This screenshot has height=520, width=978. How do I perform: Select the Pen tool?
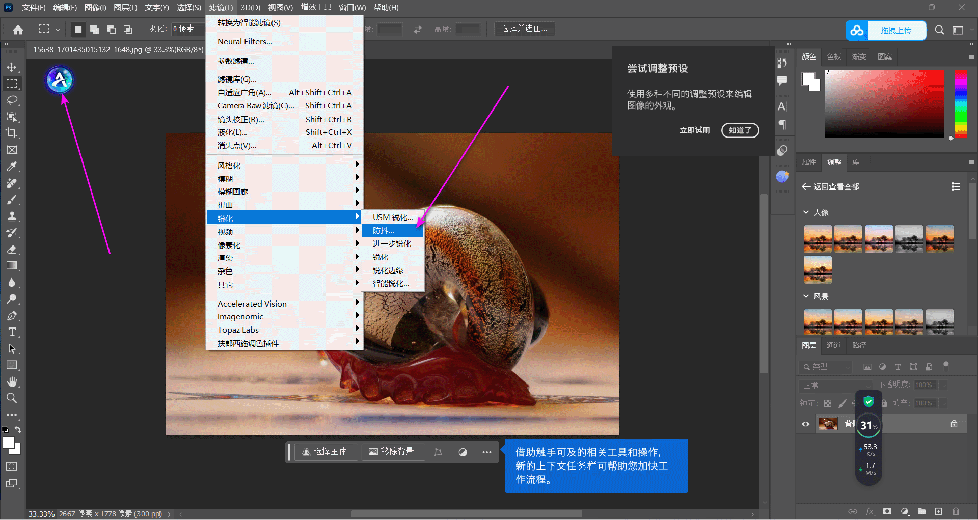(x=12, y=315)
